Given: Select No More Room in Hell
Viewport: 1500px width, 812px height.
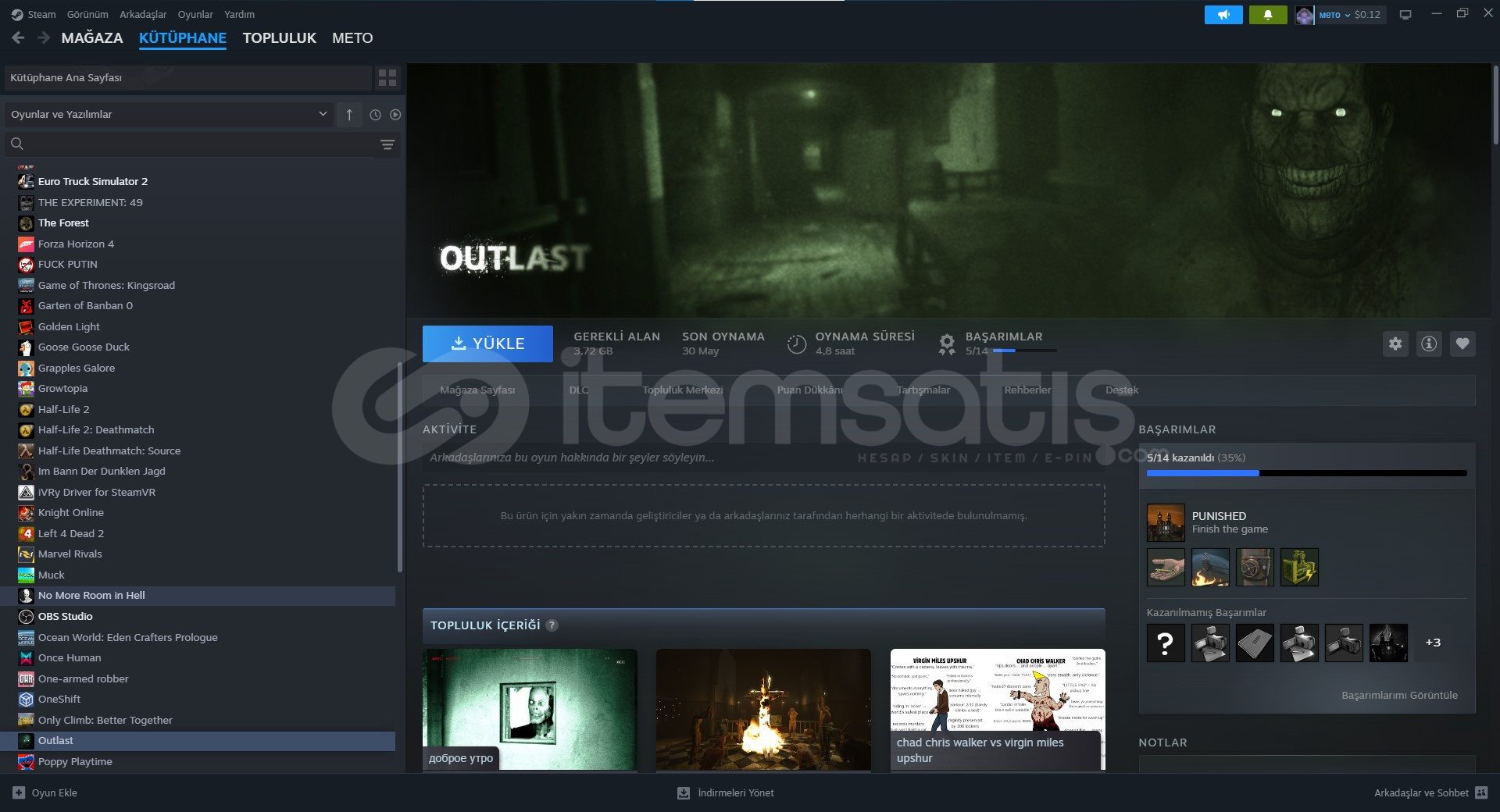Looking at the screenshot, I should (198, 595).
